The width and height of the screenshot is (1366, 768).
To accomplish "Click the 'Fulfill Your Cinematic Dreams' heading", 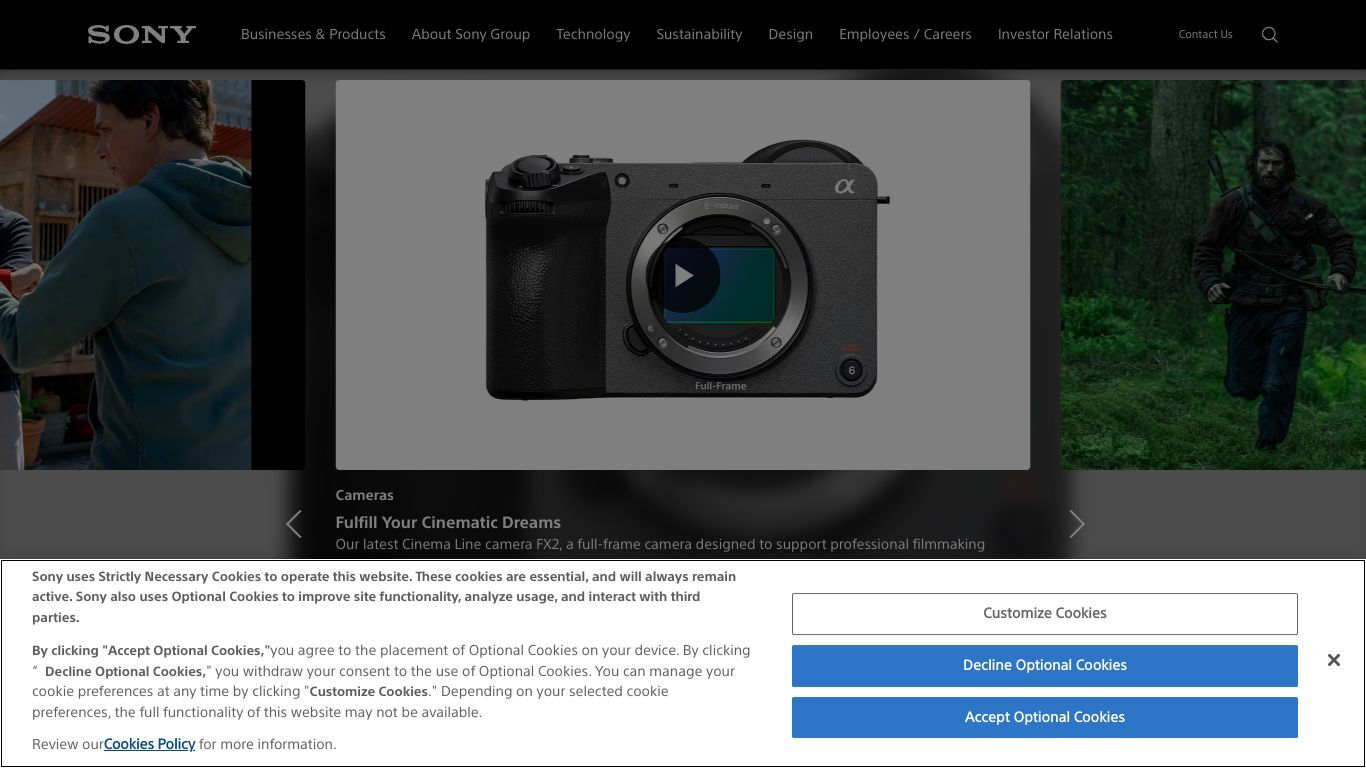I will (x=448, y=522).
